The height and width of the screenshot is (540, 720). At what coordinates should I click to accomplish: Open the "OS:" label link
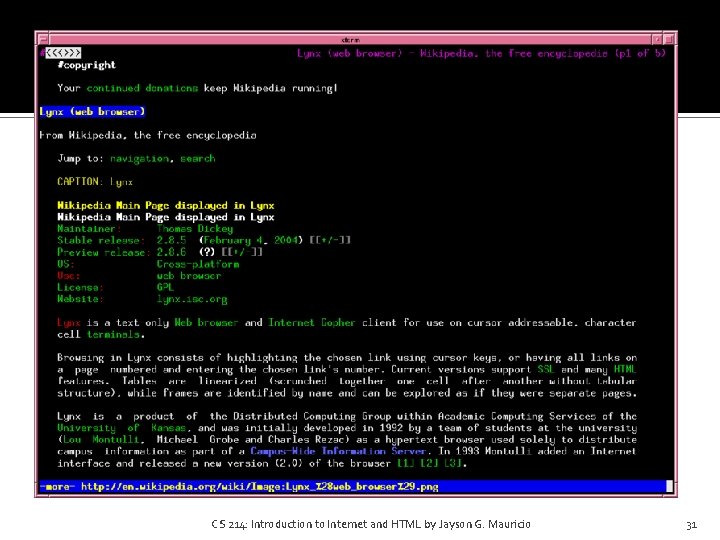[x=66, y=264]
